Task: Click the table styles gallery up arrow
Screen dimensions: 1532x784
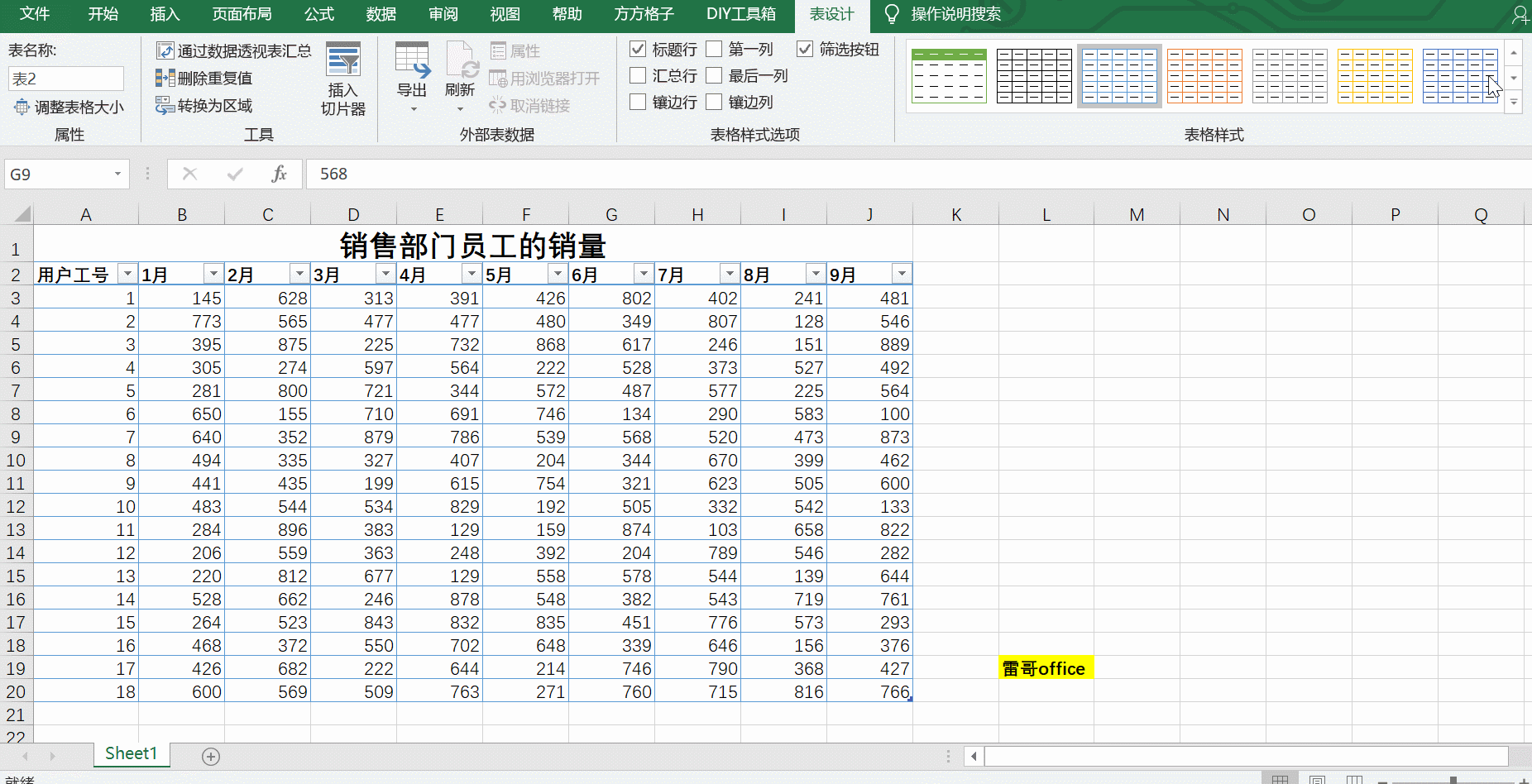Action: [1514, 52]
